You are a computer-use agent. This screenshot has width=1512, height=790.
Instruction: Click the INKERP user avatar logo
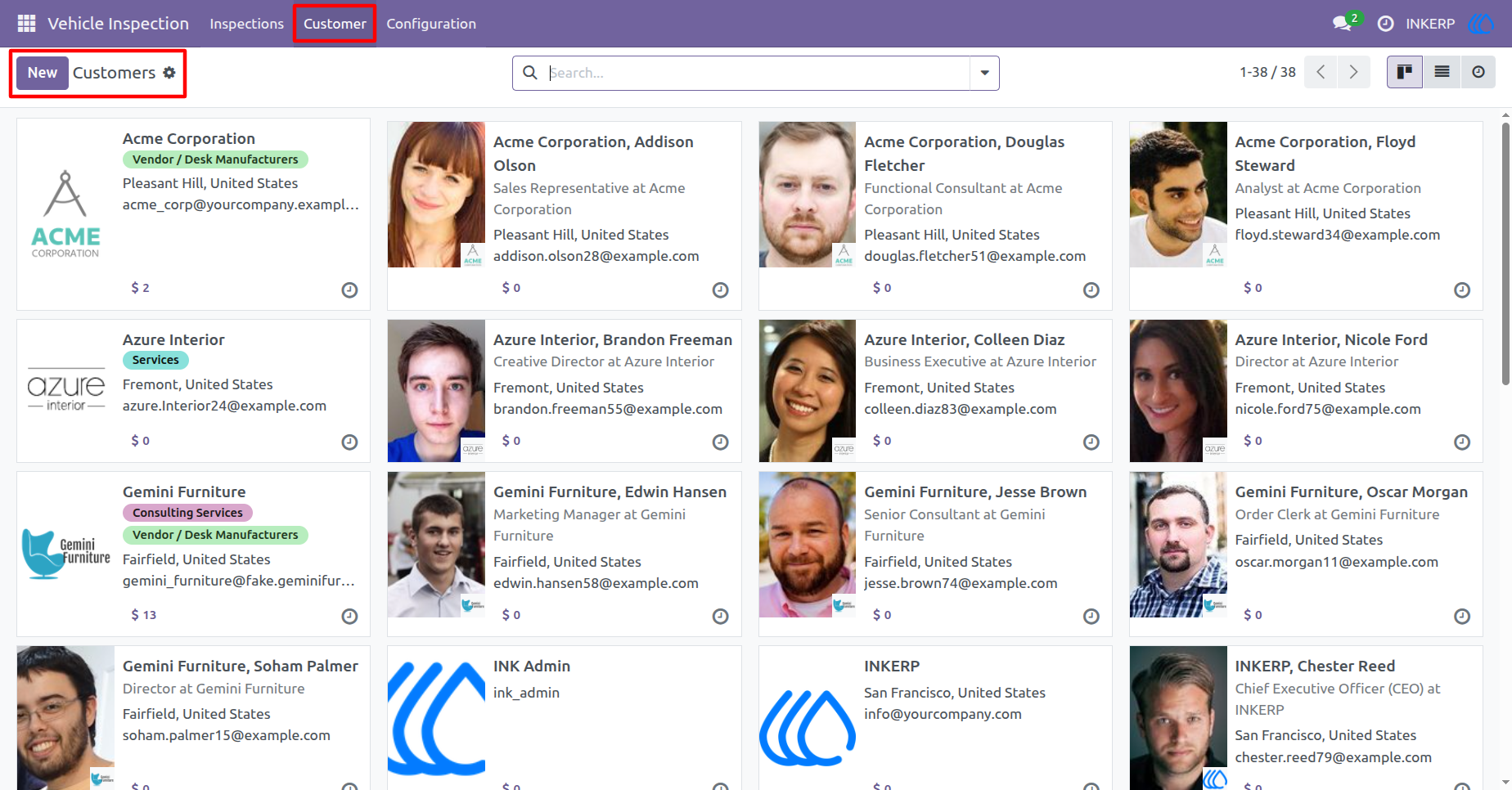1482,24
